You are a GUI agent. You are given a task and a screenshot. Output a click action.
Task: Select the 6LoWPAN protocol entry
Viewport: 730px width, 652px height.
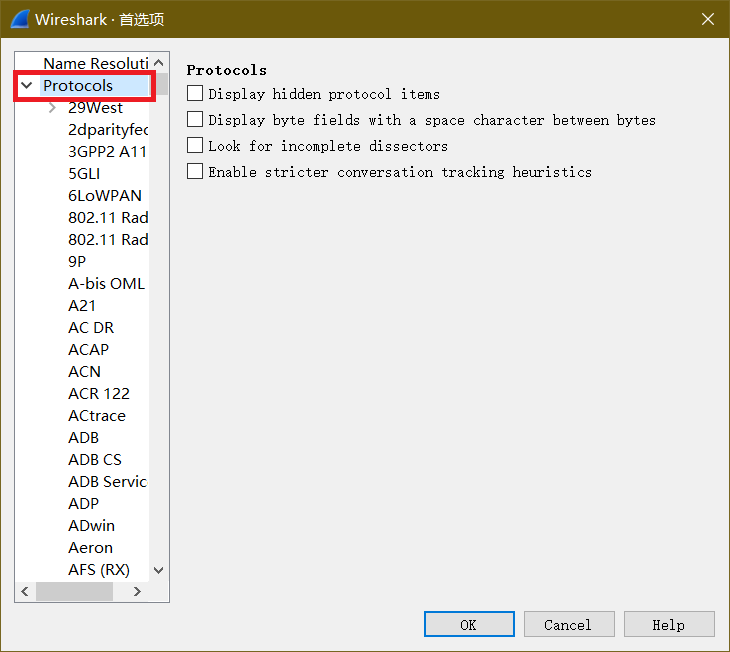[x=104, y=196]
